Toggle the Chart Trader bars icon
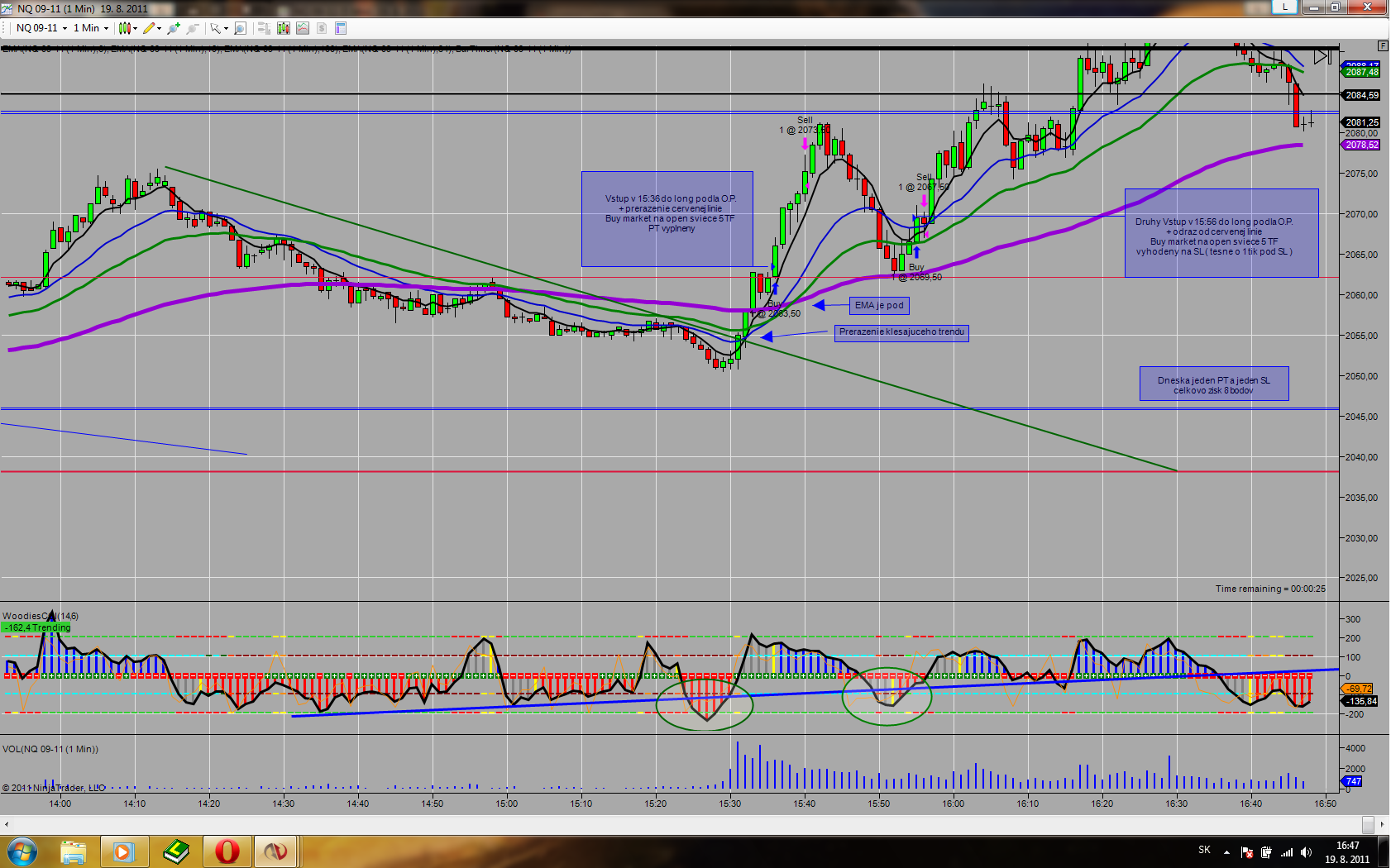 264,28
